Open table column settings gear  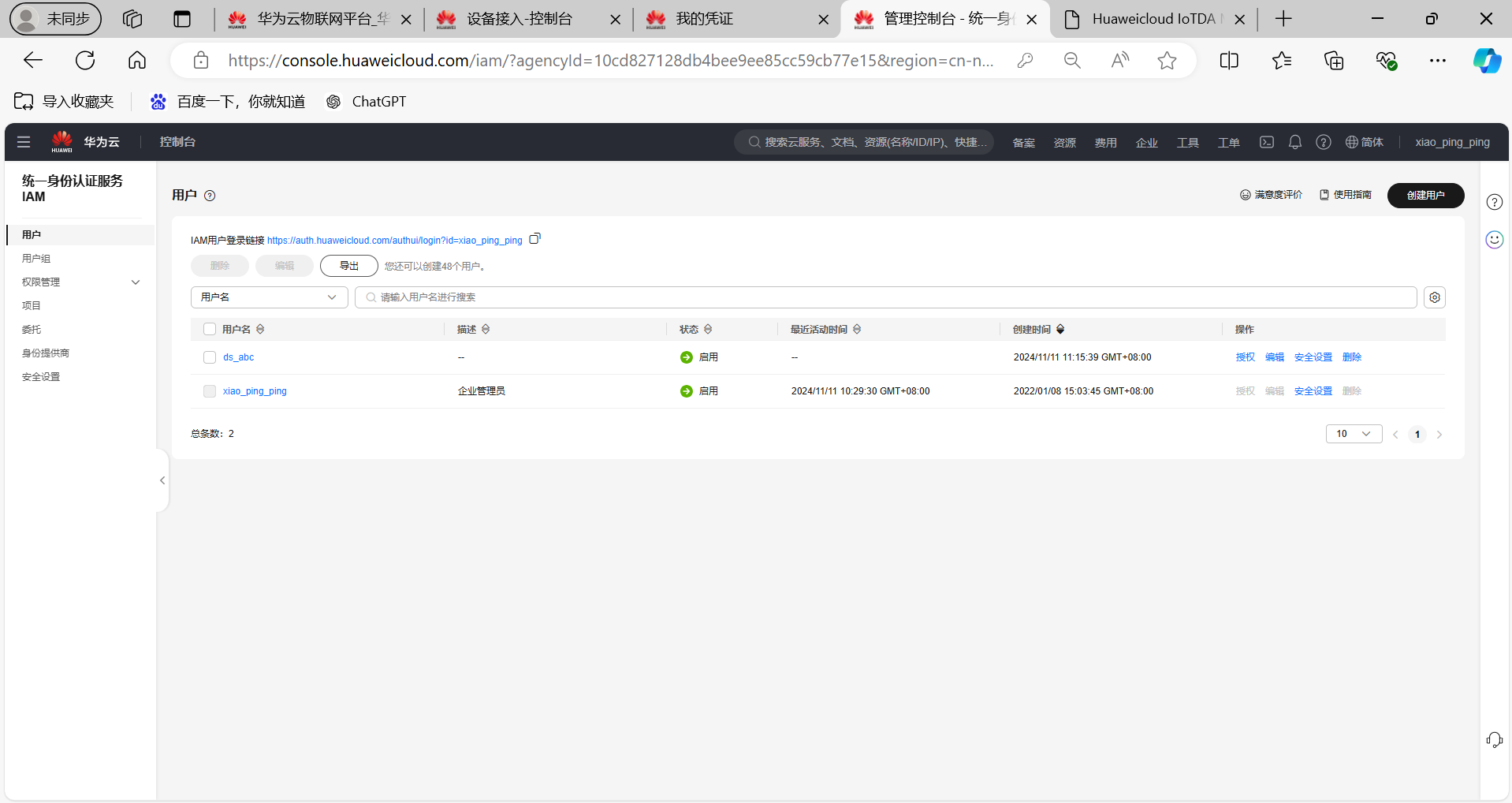[x=1434, y=297]
